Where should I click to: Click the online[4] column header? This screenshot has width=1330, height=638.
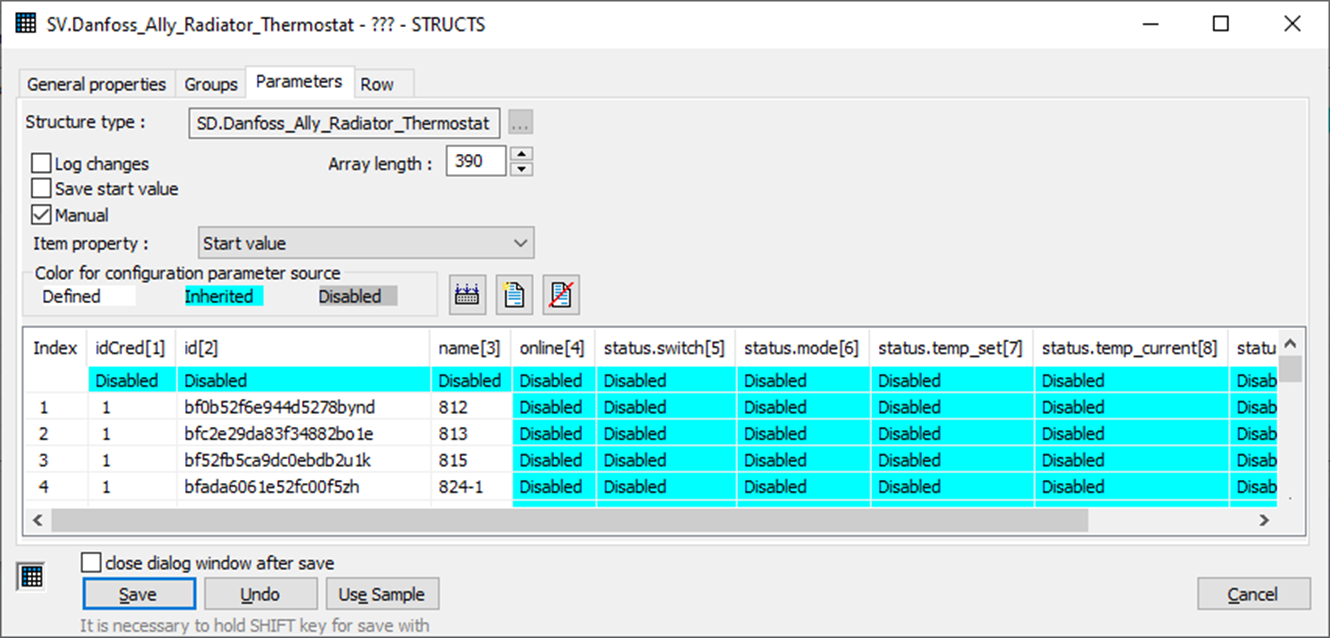point(554,348)
